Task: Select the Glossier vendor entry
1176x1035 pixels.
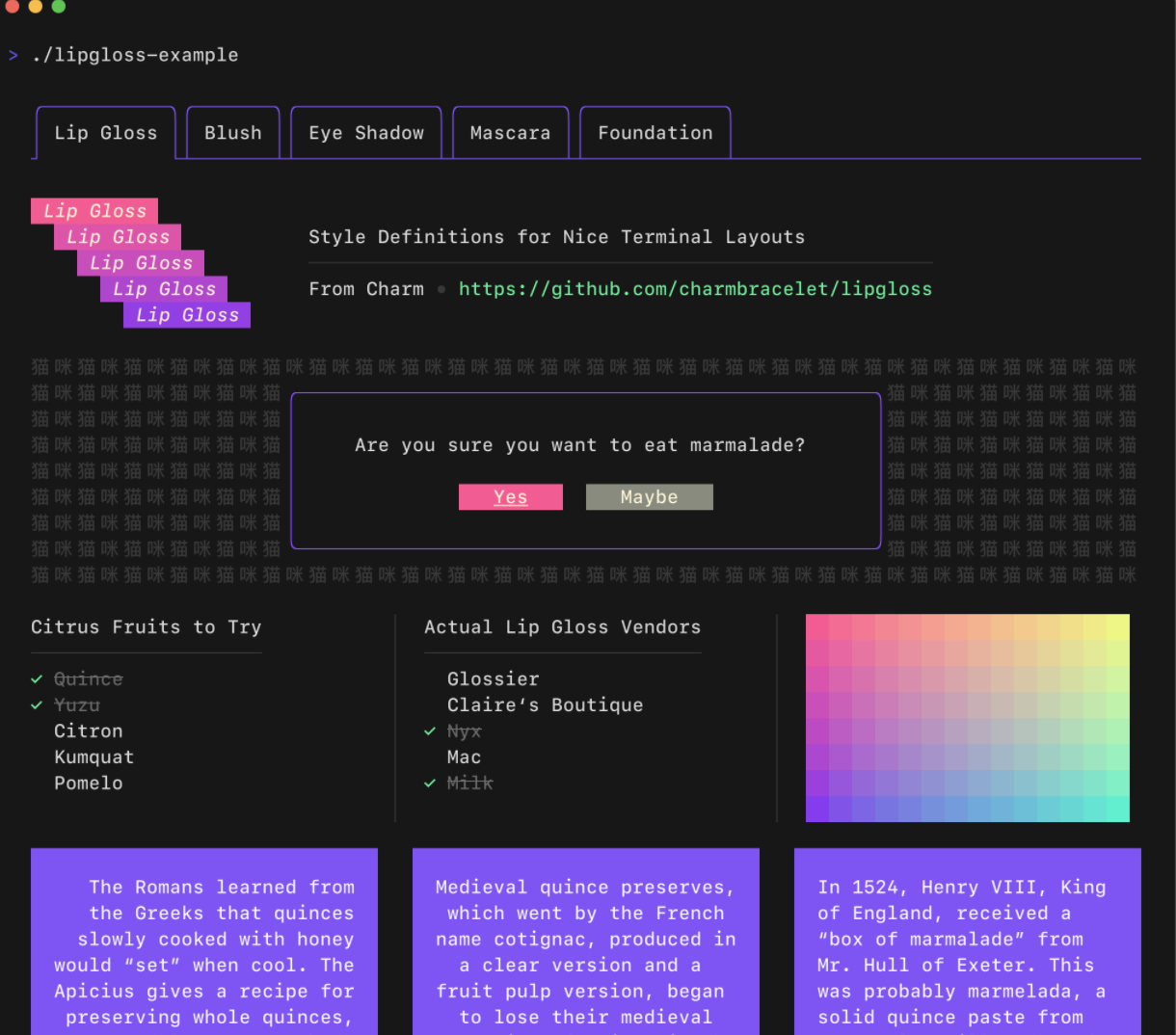Action: [x=494, y=679]
